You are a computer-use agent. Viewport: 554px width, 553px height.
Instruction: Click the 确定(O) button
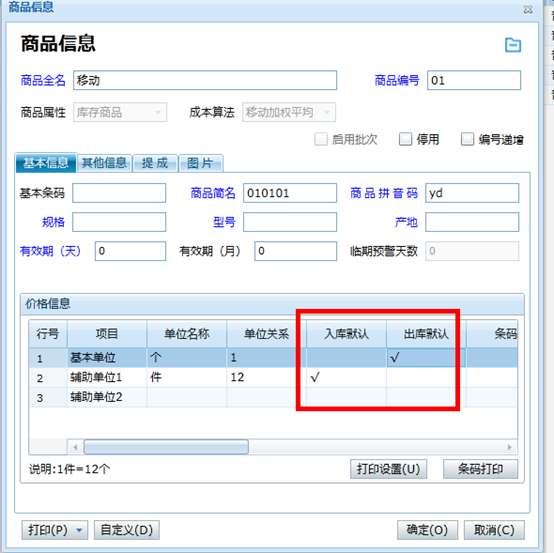(x=427, y=530)
